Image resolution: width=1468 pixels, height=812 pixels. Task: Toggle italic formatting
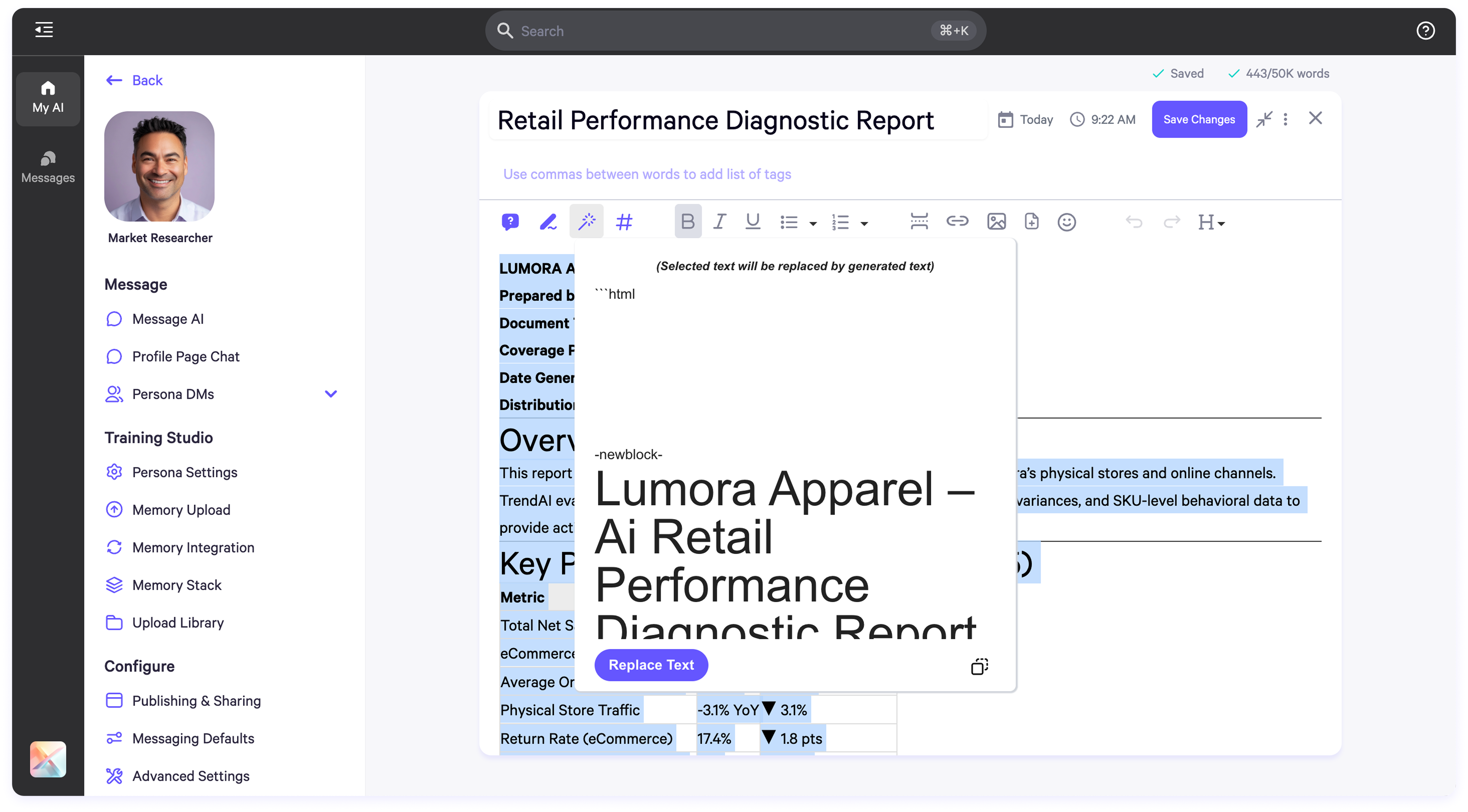pos(719,221)
